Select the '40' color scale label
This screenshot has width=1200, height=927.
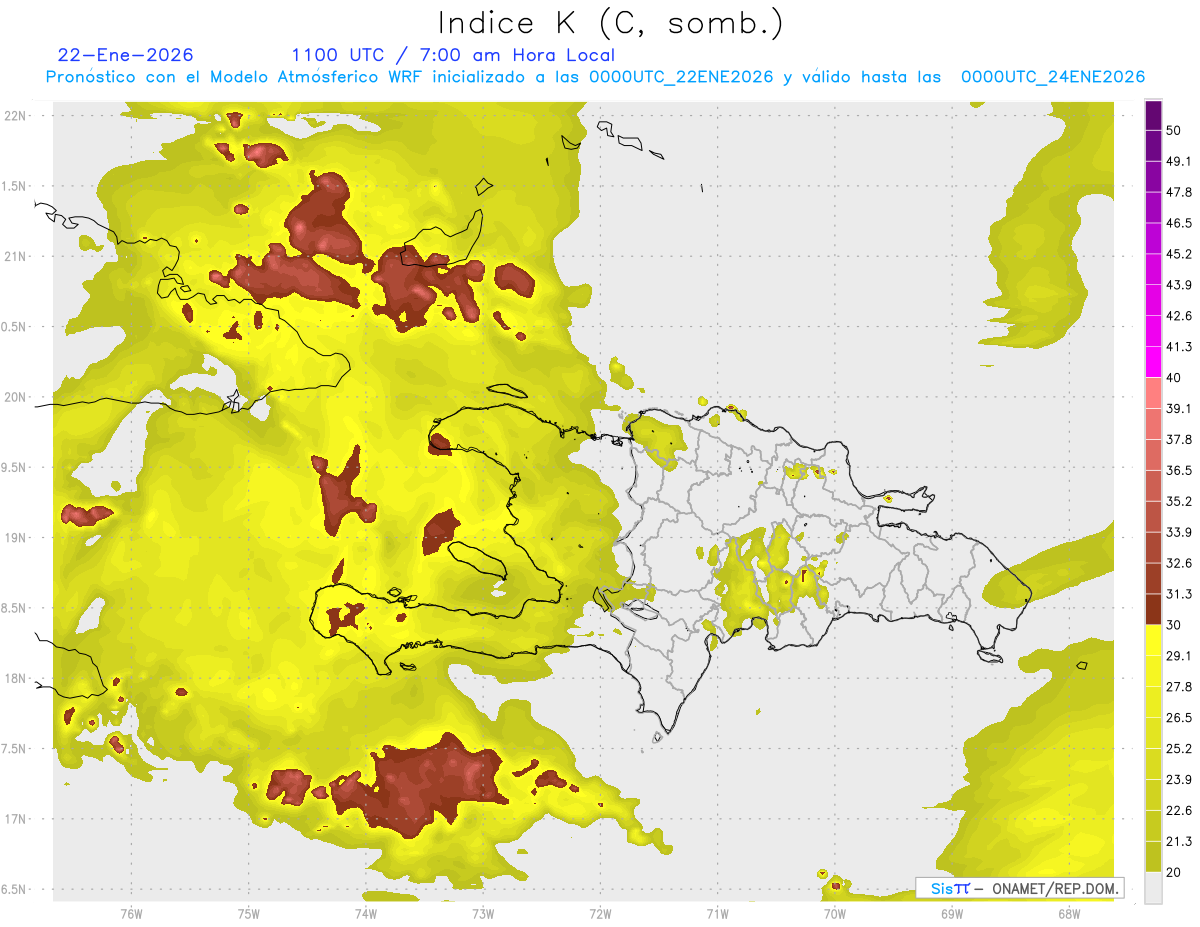pyautogui.click(x=1175, y=378)
